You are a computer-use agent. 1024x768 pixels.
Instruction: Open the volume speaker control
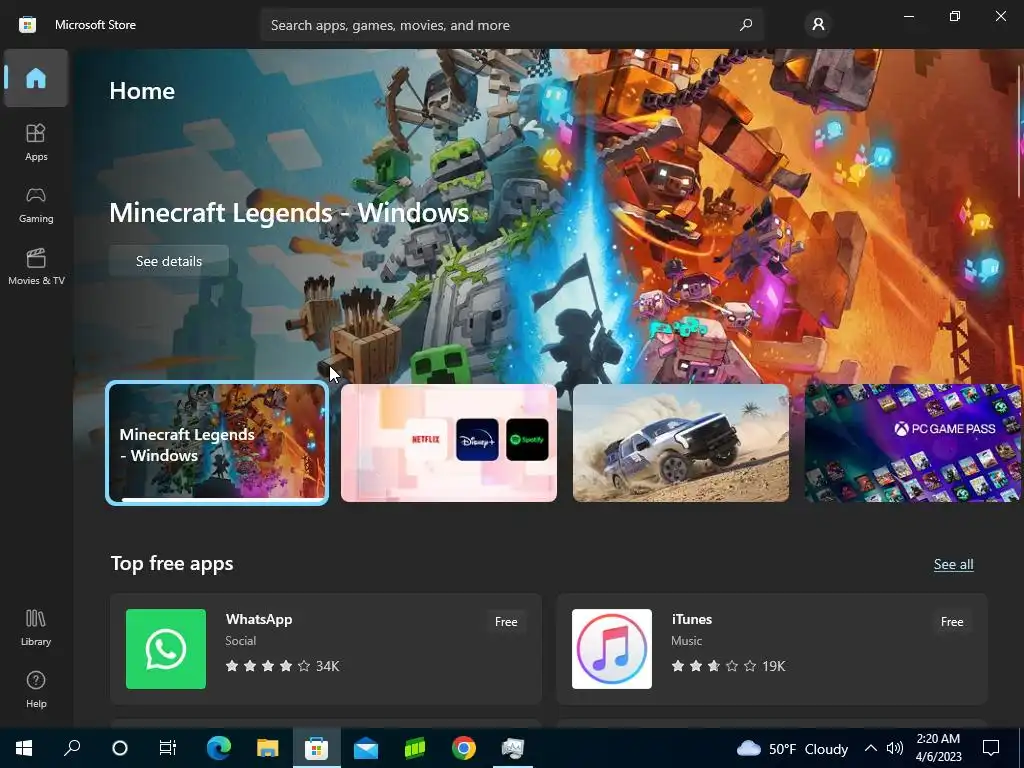point(895,748)
